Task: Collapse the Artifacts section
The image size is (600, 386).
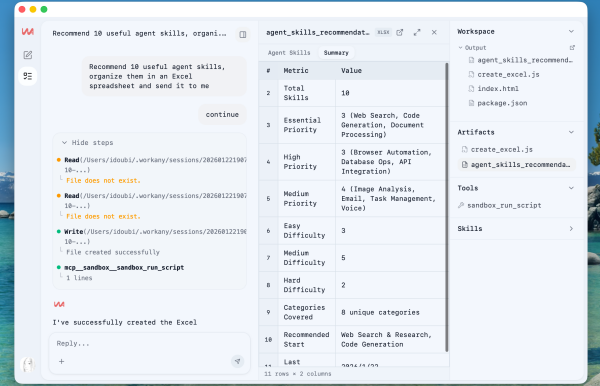Action: tap(571, 132)
